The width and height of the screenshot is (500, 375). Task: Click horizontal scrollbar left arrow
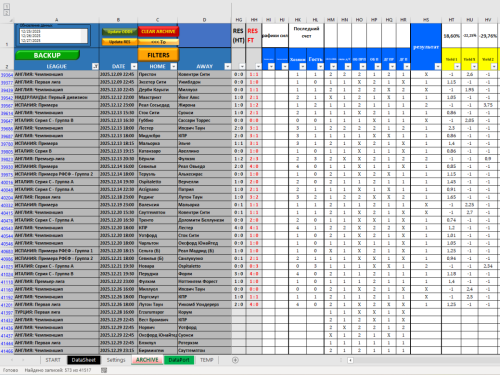pos(350,360)
